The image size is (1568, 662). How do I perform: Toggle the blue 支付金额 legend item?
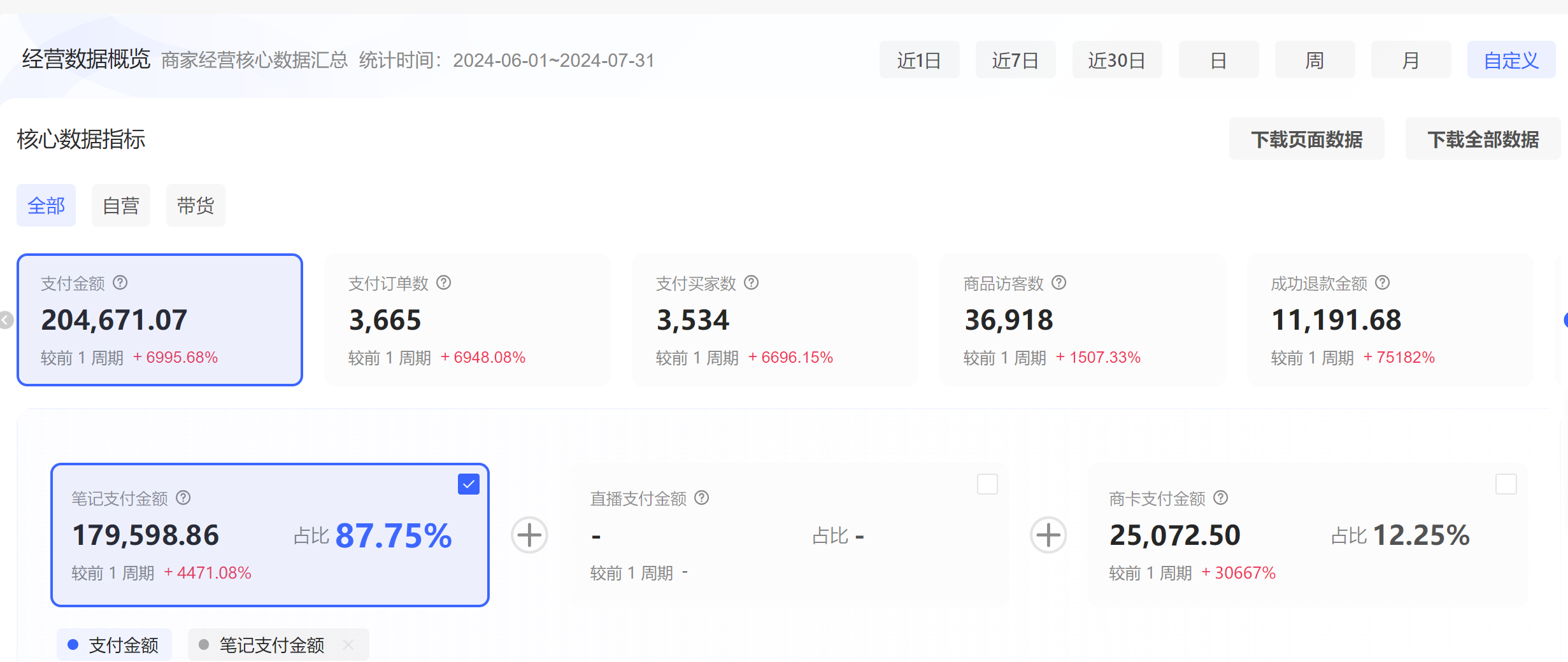(114, 645)
